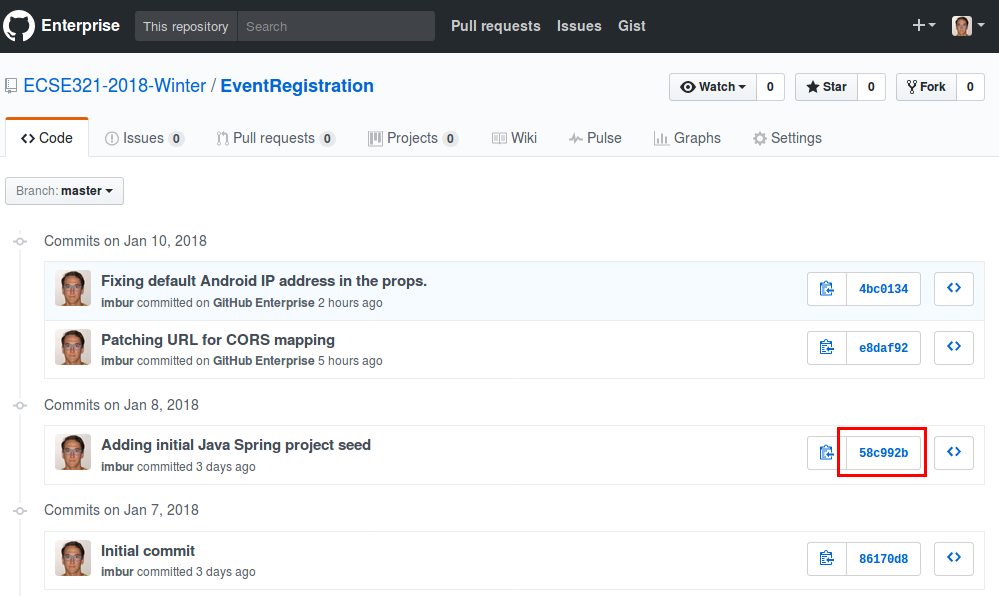Open commit Fixing default Android IP address
This screenshot has height=596, width=999.
pyautogui.click(x=264, y=281)
